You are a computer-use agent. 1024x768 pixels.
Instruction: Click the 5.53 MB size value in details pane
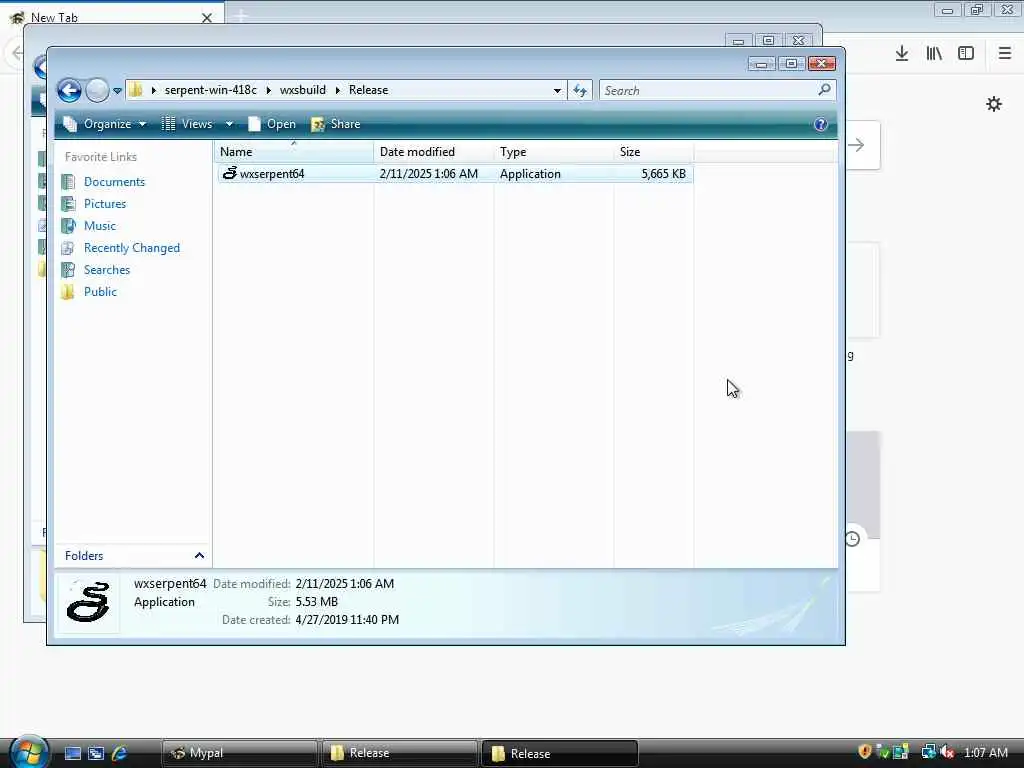pyautogui.click(x=317, y=601)
